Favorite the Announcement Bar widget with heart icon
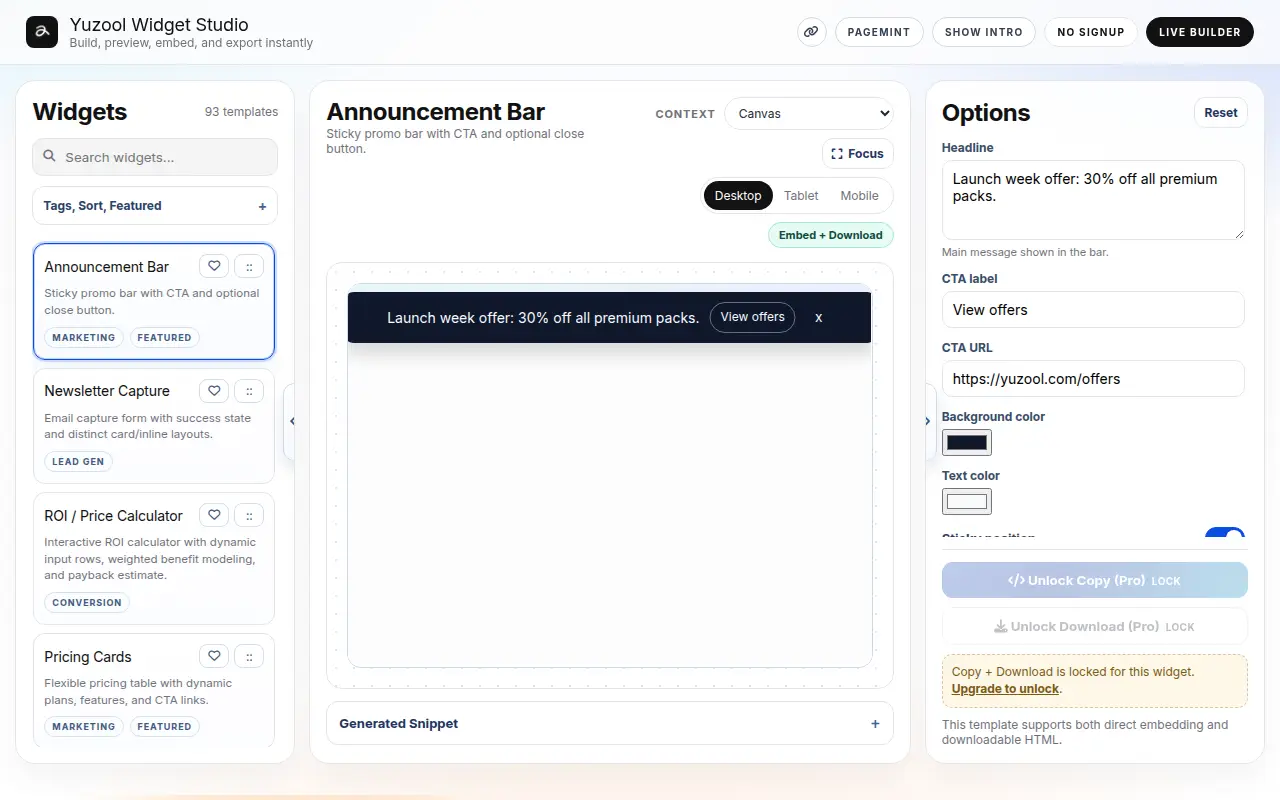This screenshot has height=800, width=1280. (213, 266)
